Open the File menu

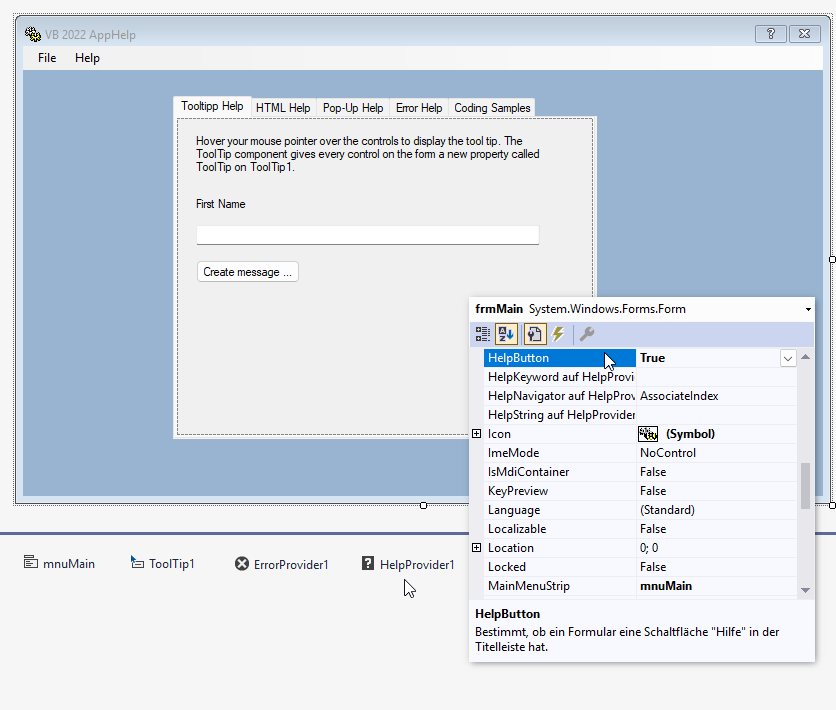(x=47, y=58)
